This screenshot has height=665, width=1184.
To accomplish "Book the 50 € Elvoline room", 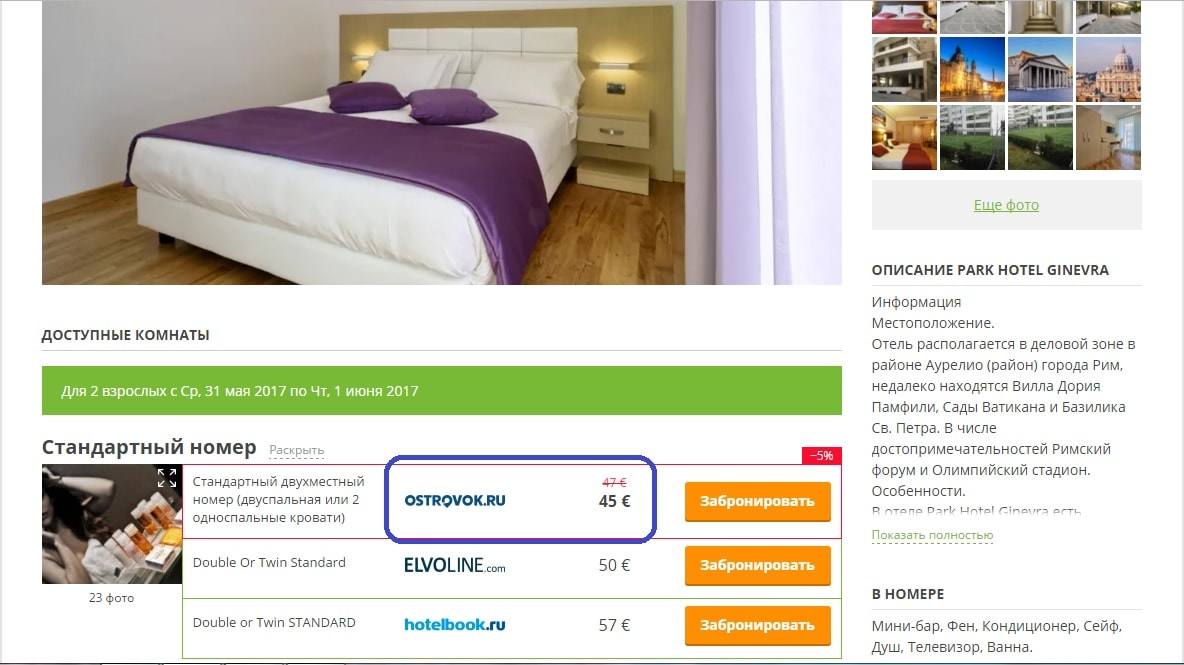I will (757, 565).
